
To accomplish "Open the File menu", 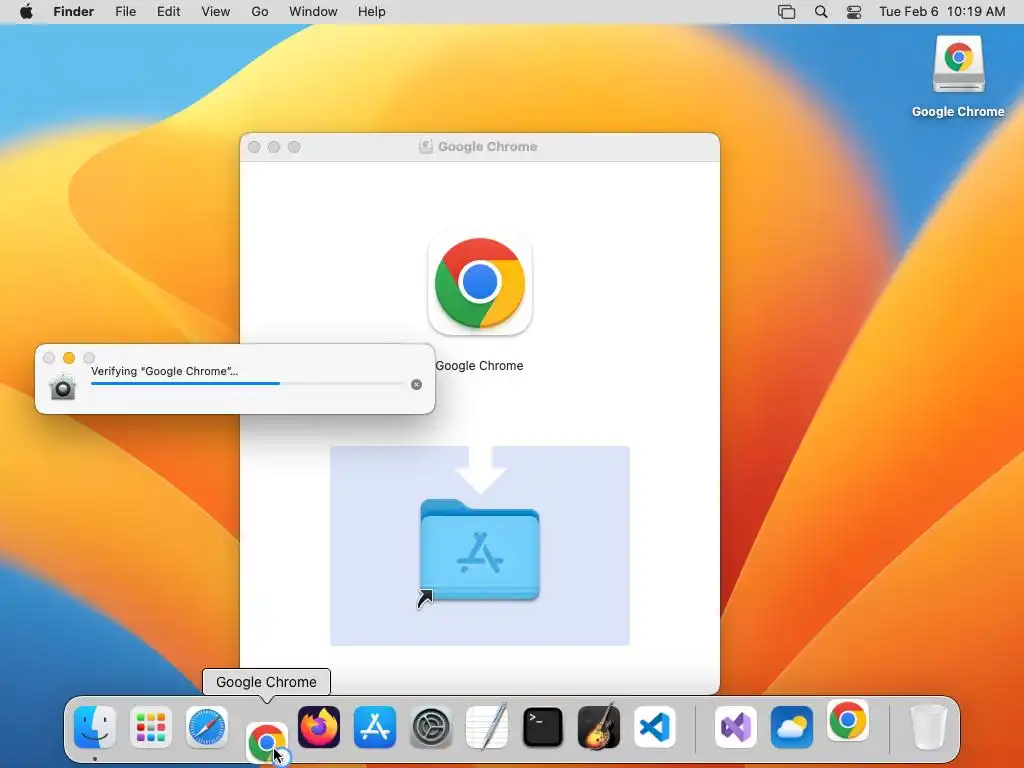I will click(125, 12).
